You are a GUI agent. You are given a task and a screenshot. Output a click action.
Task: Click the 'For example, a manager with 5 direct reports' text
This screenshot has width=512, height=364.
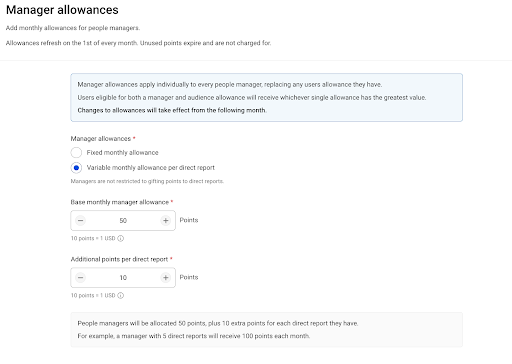[194, 336]
